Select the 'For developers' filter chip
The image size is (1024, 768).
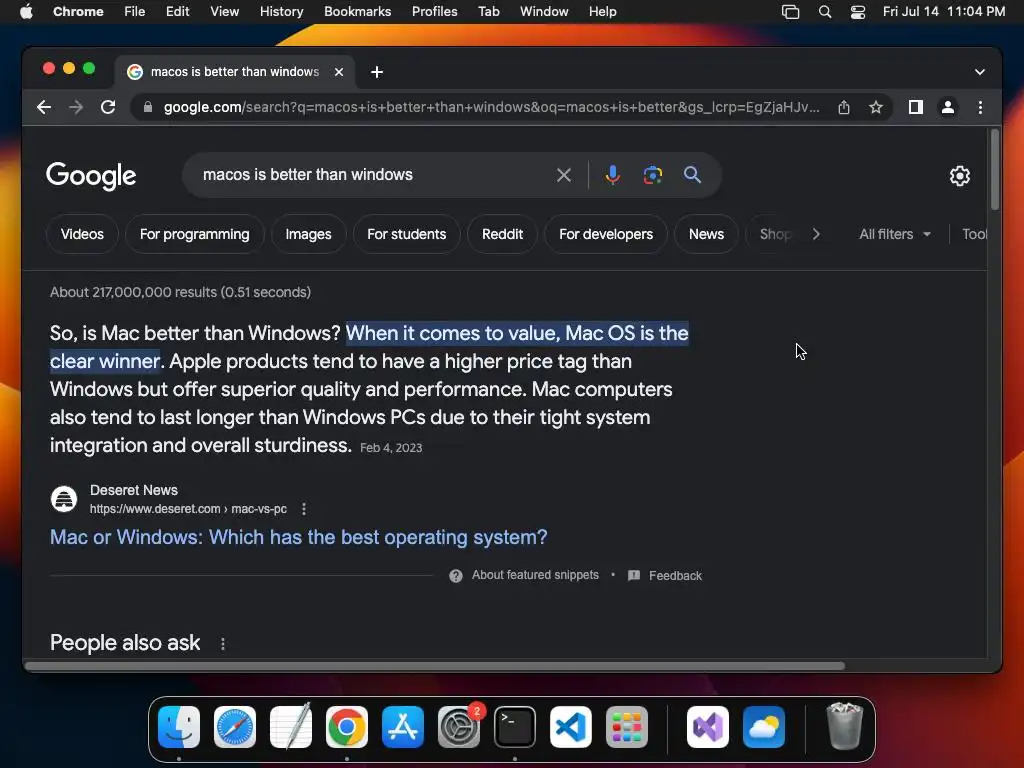click(605, 234)
